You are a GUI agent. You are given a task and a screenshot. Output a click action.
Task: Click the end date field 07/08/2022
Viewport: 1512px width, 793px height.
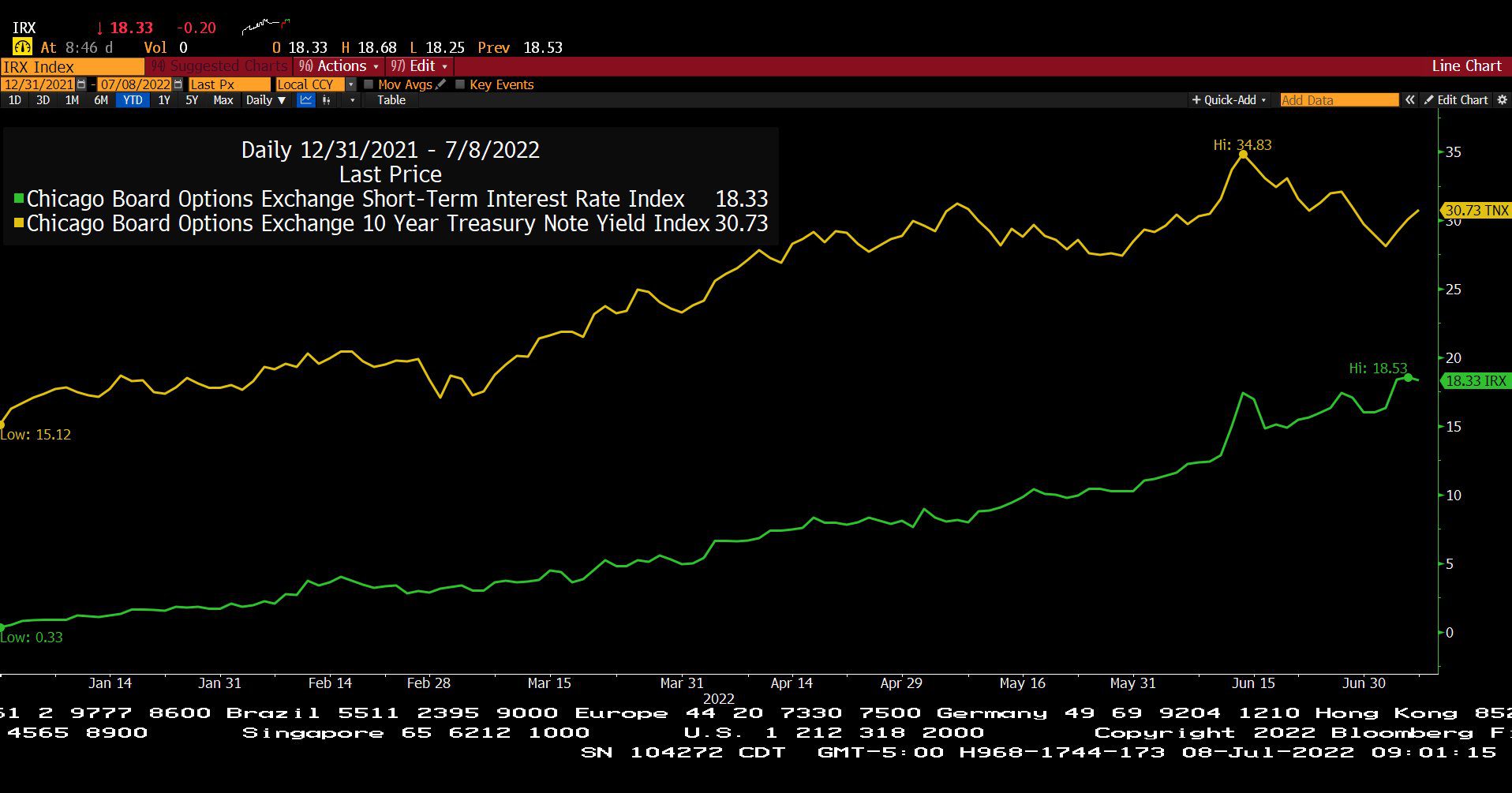pos(135,84)
